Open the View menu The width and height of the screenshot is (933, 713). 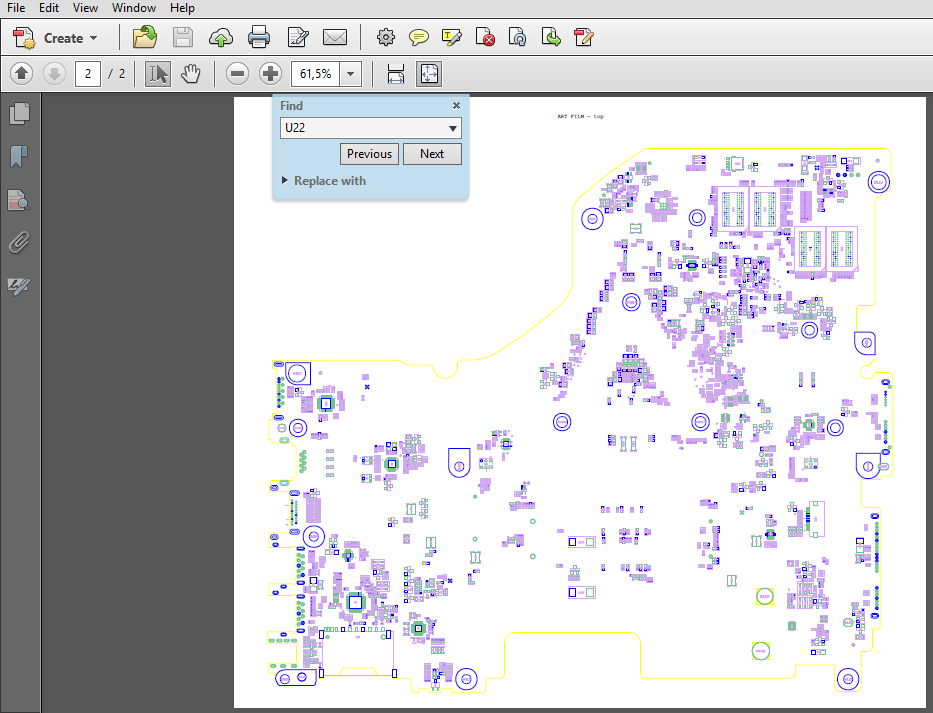tap(85, 8)
